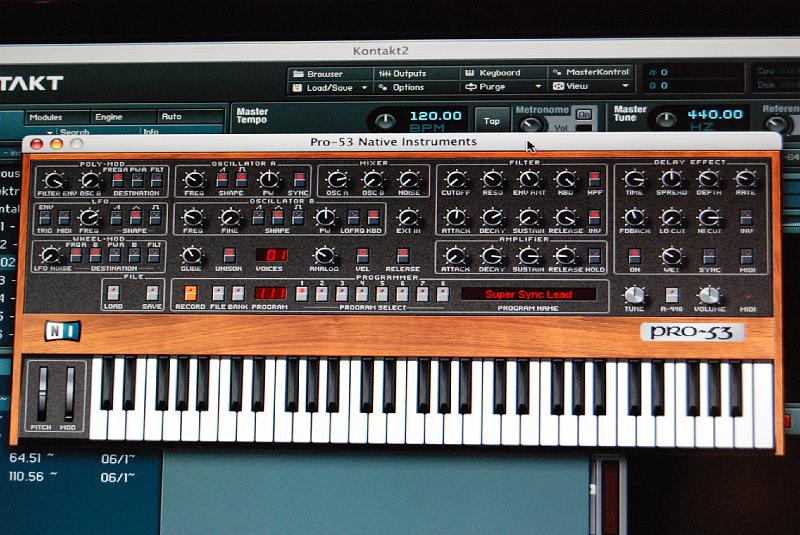Screen dimensions: 800x535
Task: Toggle Oscillator B LOFRQ switch
Action: click(354, 217)
